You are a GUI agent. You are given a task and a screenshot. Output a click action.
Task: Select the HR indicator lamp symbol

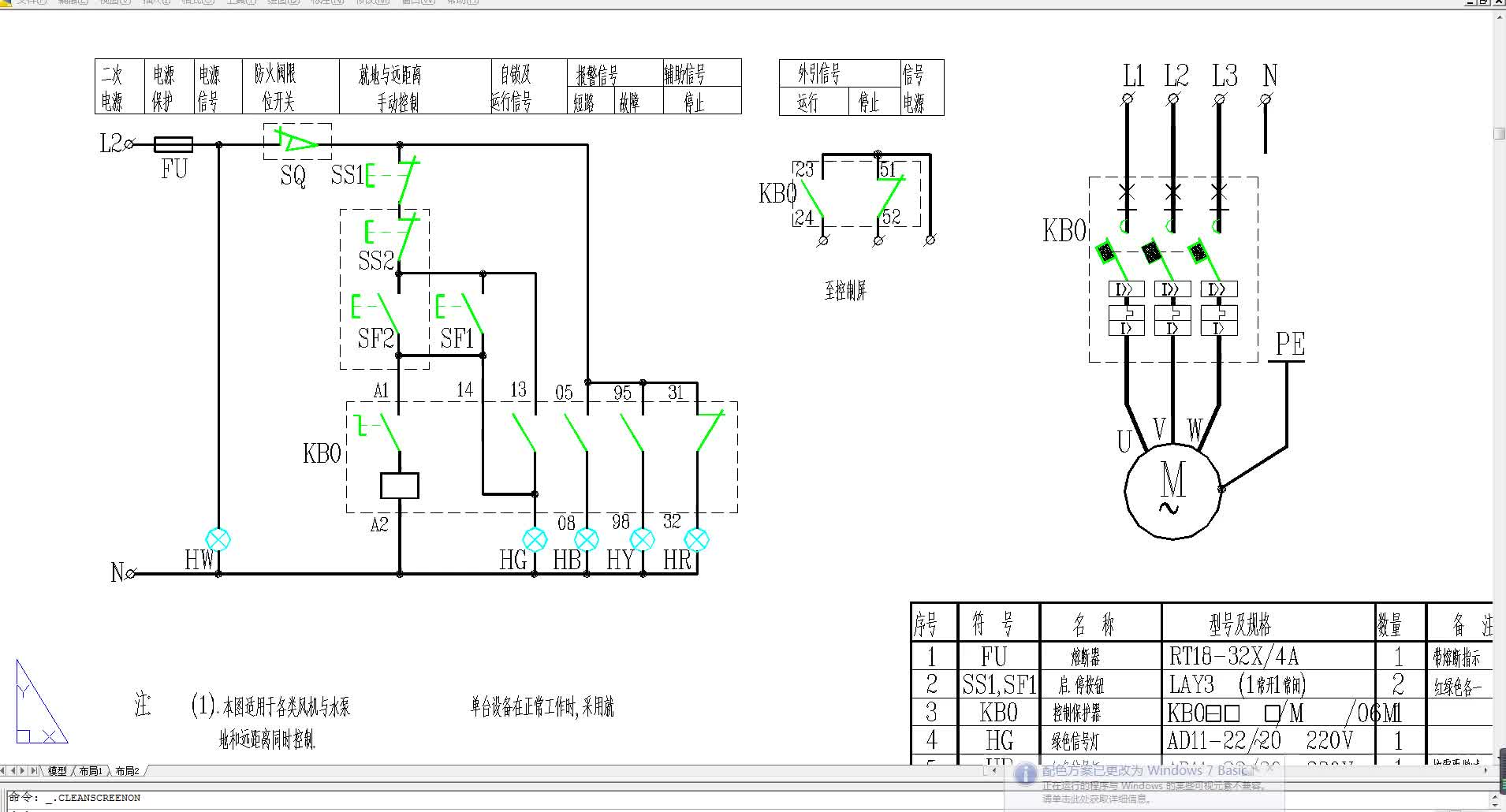click(697, 540)
